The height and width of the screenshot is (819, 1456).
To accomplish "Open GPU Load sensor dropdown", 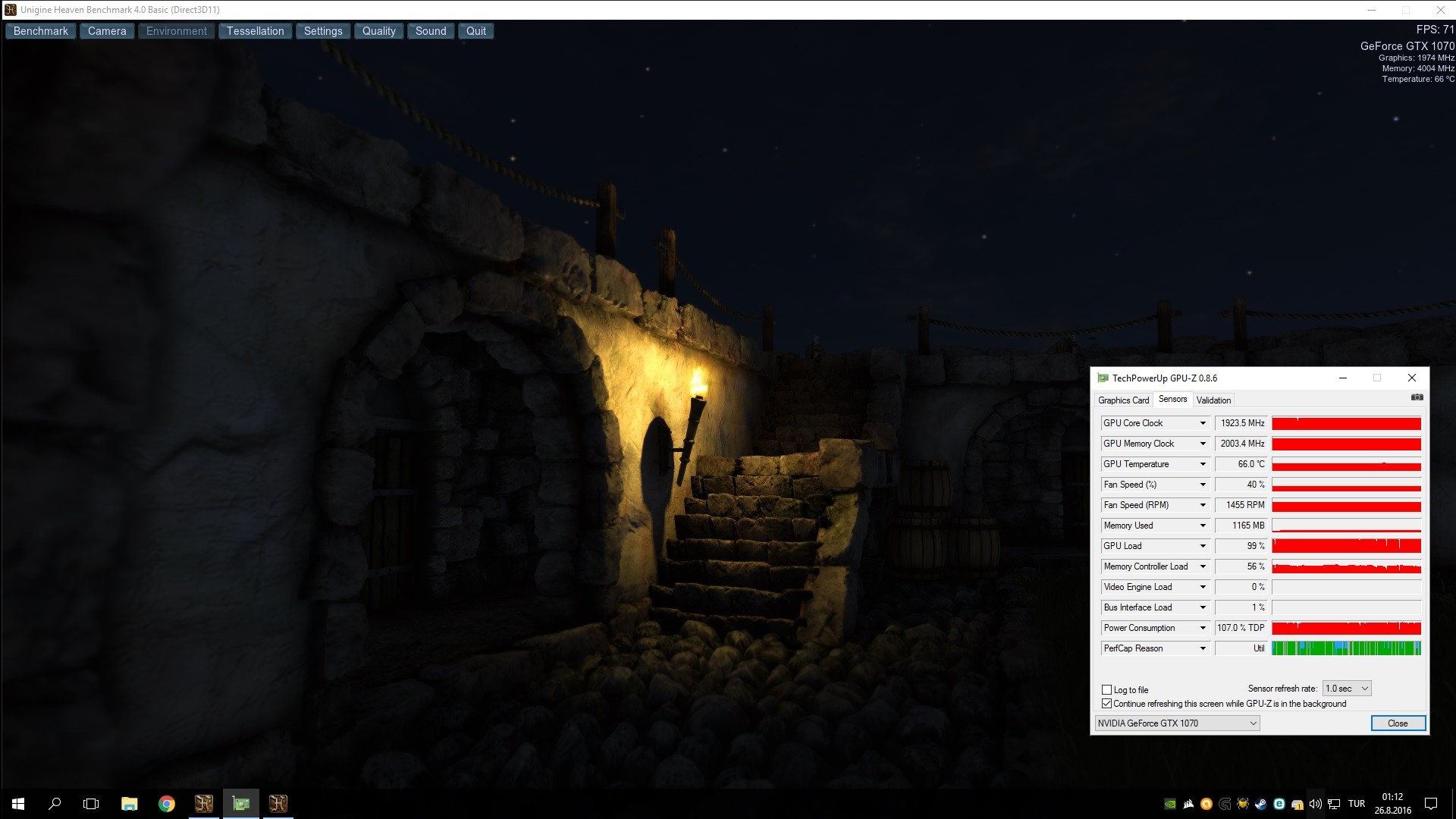I will coord(1203,546).
